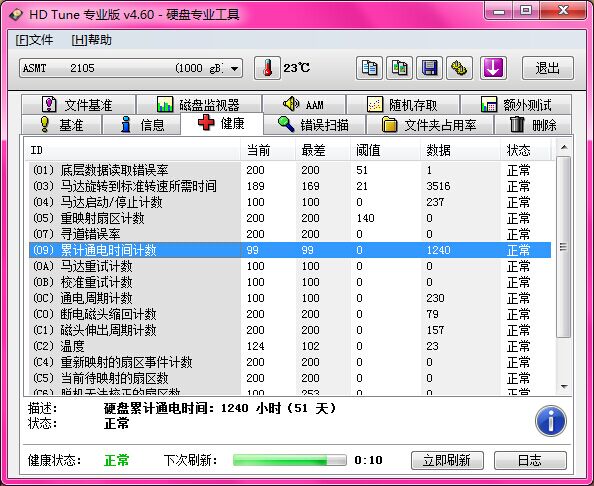Click the copy text to clipboard icon
594x486 pixels.
point(369,68)
